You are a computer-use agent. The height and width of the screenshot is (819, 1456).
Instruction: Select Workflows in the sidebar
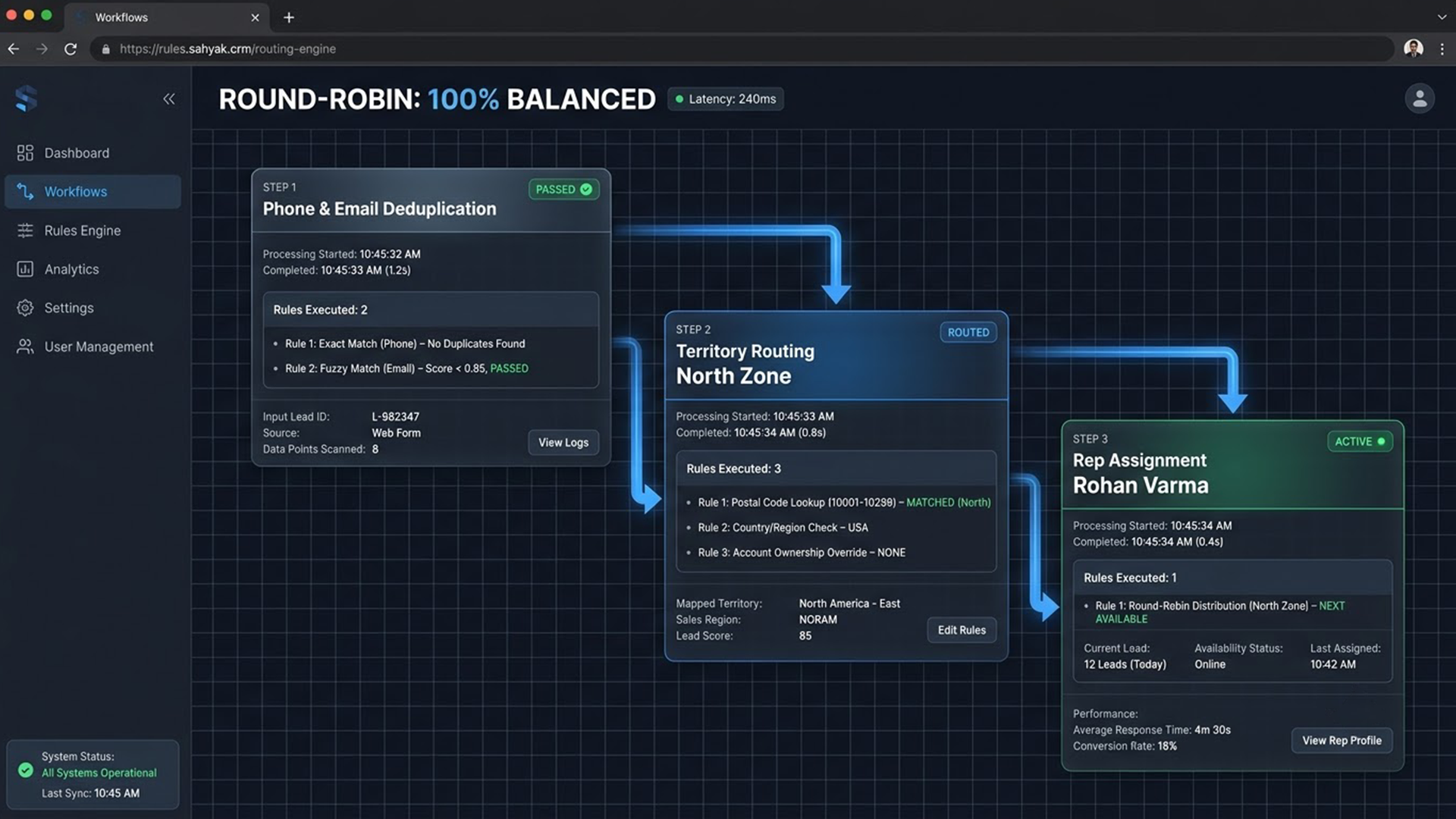(93, 192)
